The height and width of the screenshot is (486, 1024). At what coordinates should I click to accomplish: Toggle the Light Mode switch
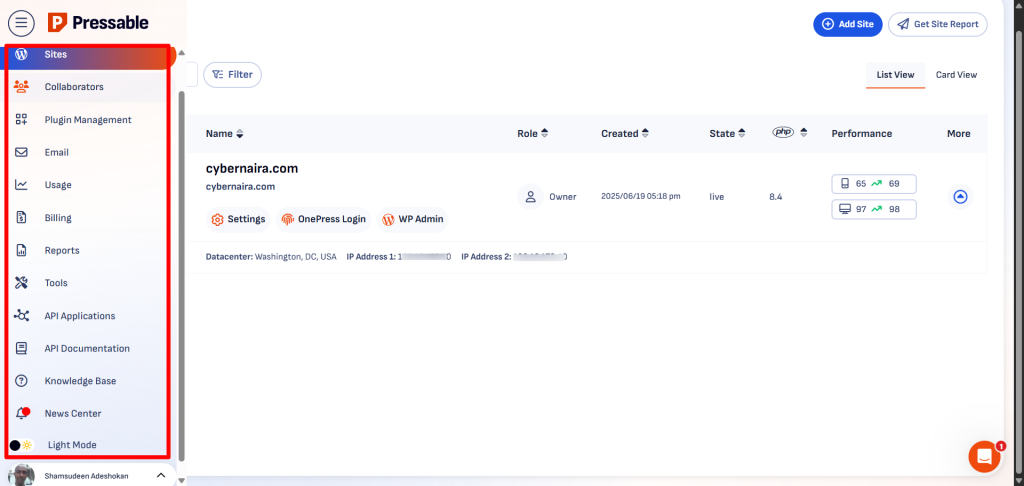point(22,444)
